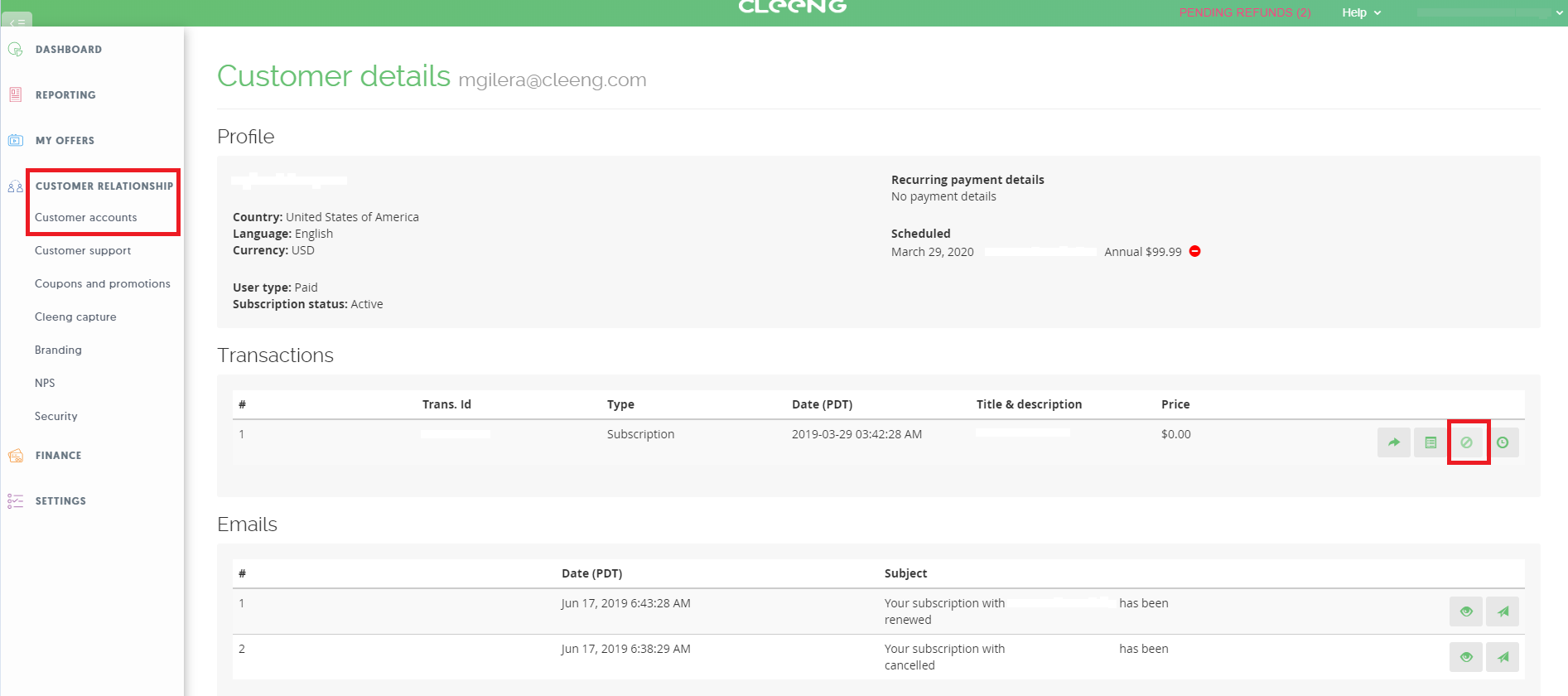The image size is (1568, 696).
Task: Click the Settings sidebar icon
Action: pos(15,500)
